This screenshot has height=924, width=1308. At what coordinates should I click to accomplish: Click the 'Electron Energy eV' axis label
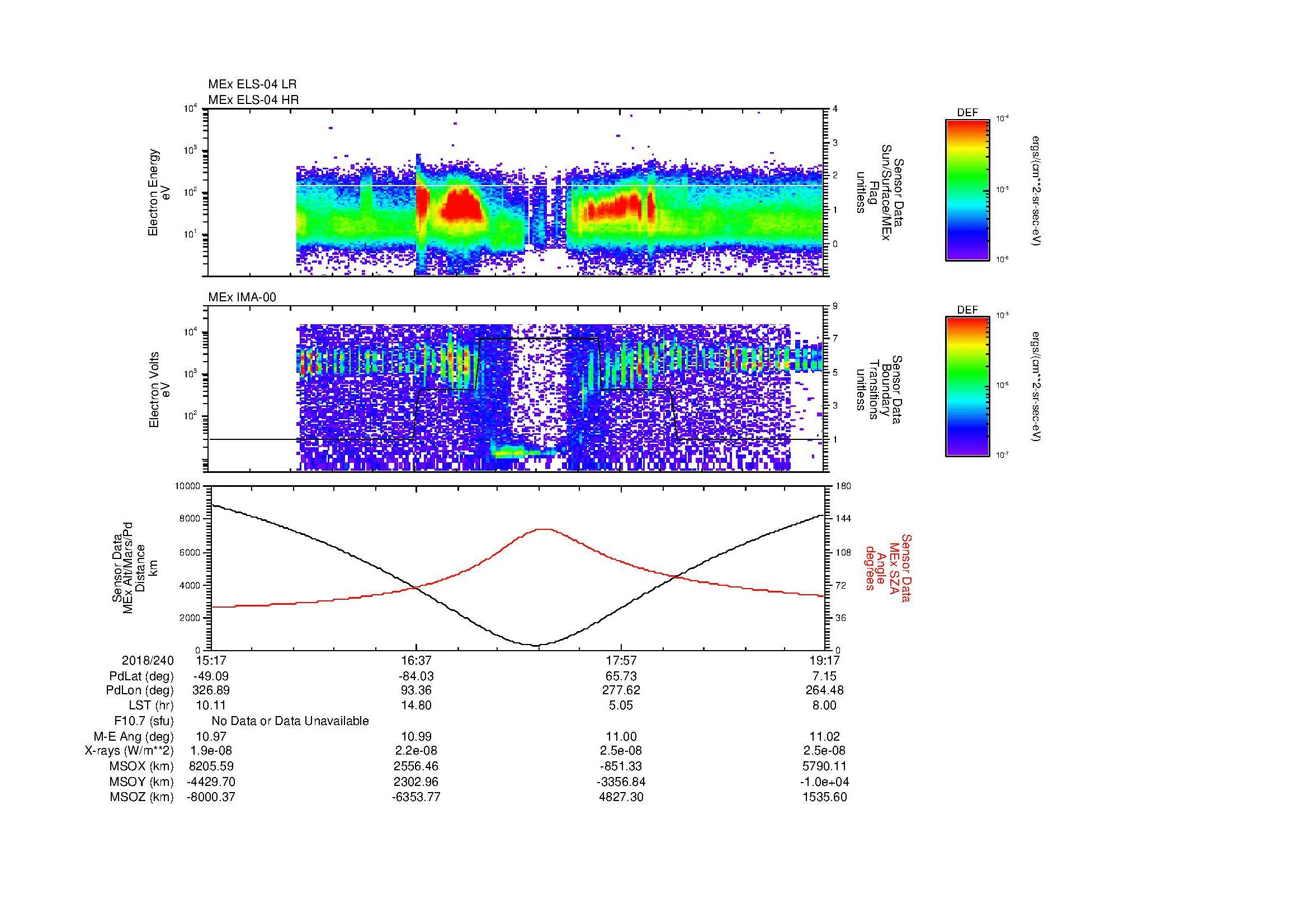(159, 192)
